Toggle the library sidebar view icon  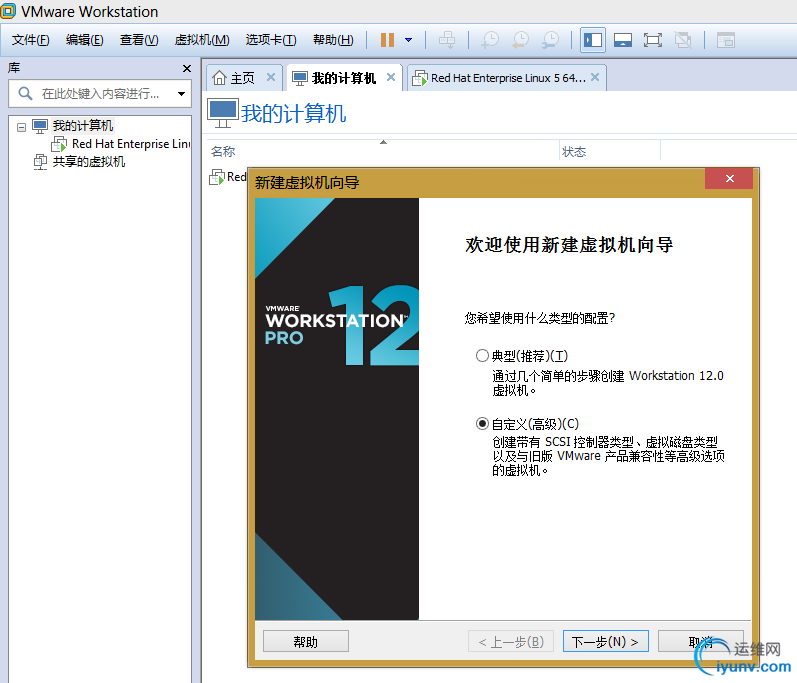(x=593, y=40)
